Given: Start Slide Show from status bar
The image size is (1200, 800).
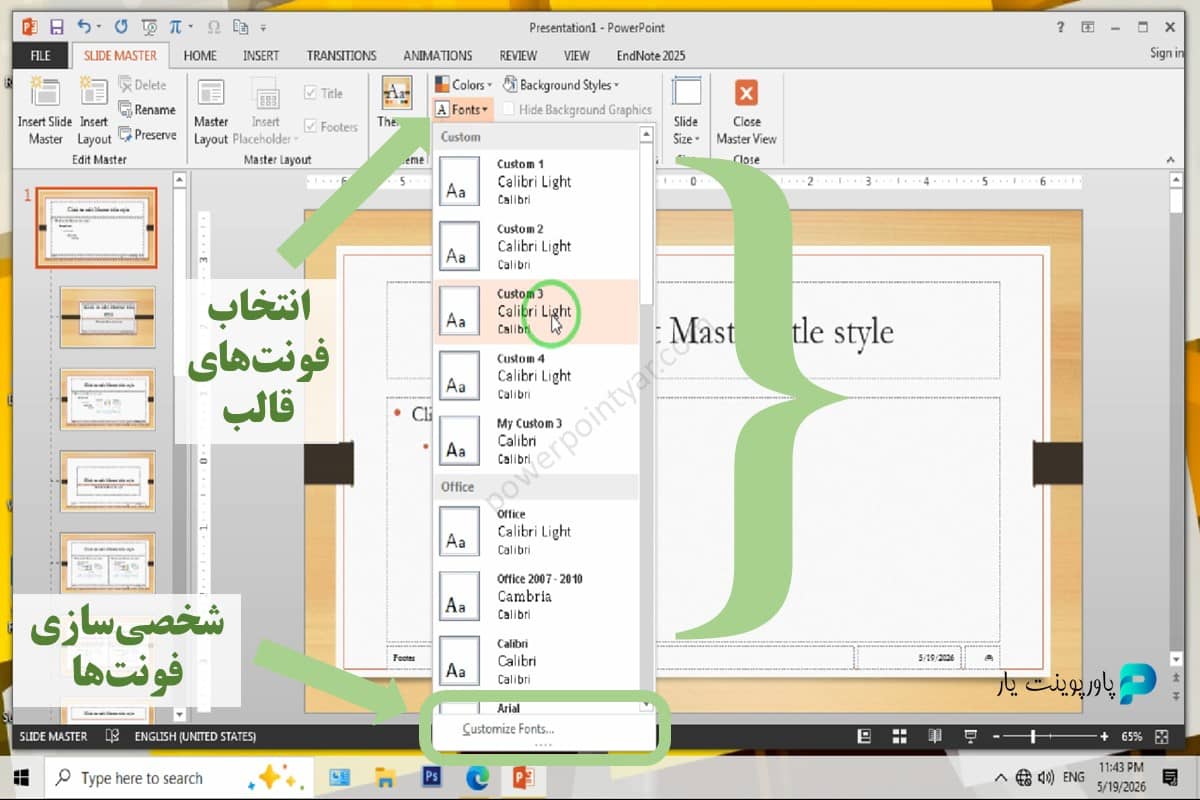Looking at the screenshot, I should (x=969, y=736).
